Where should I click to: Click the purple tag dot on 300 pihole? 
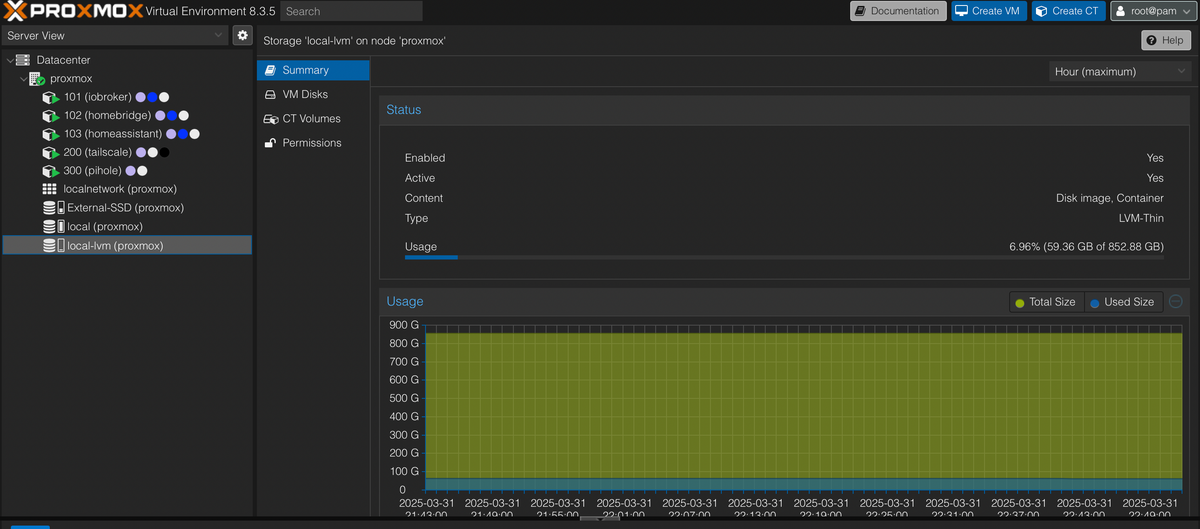coord(131,171)
